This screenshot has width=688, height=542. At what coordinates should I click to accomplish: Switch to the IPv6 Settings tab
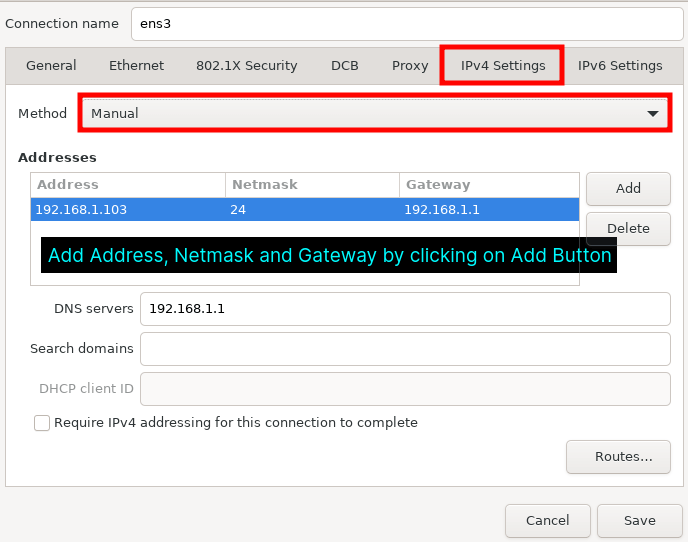pyautogui.click(x=620, y=66)
